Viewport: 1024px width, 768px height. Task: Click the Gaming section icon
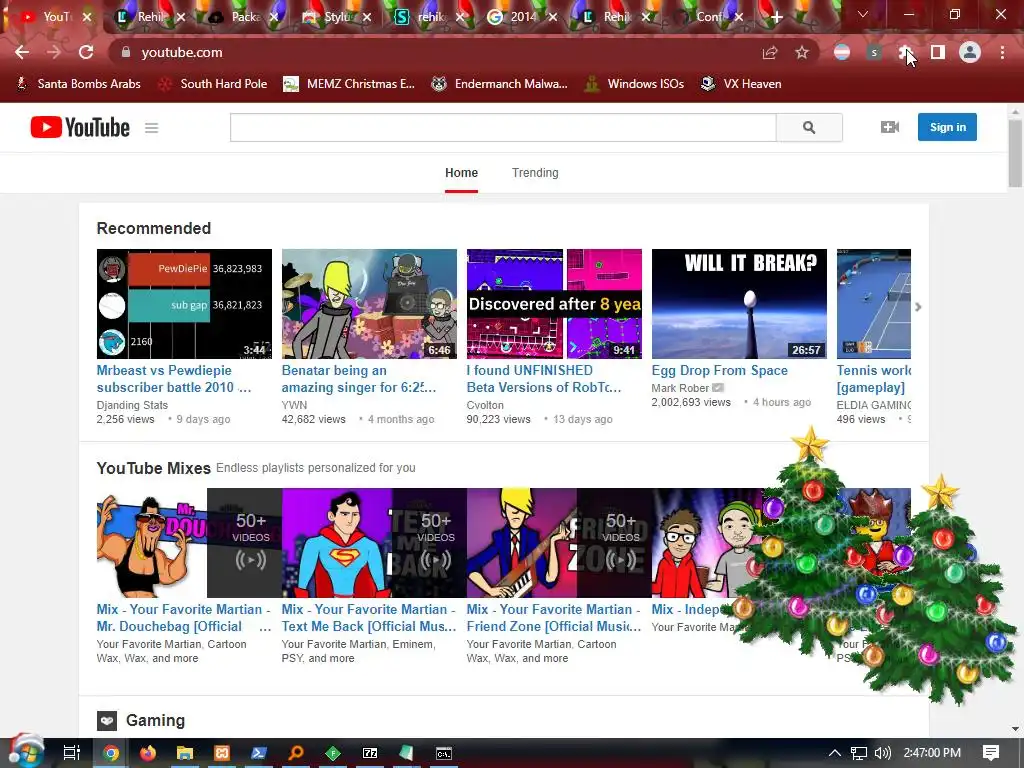(107, 720)
